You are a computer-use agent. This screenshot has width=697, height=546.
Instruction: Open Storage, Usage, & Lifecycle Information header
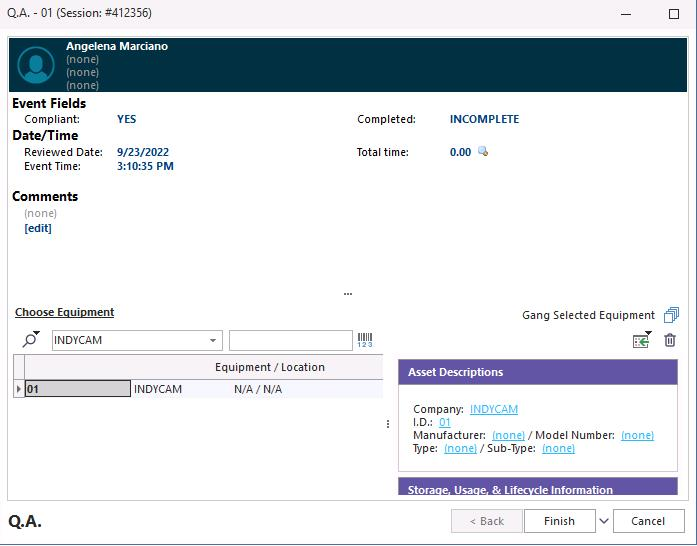(537, 489)
